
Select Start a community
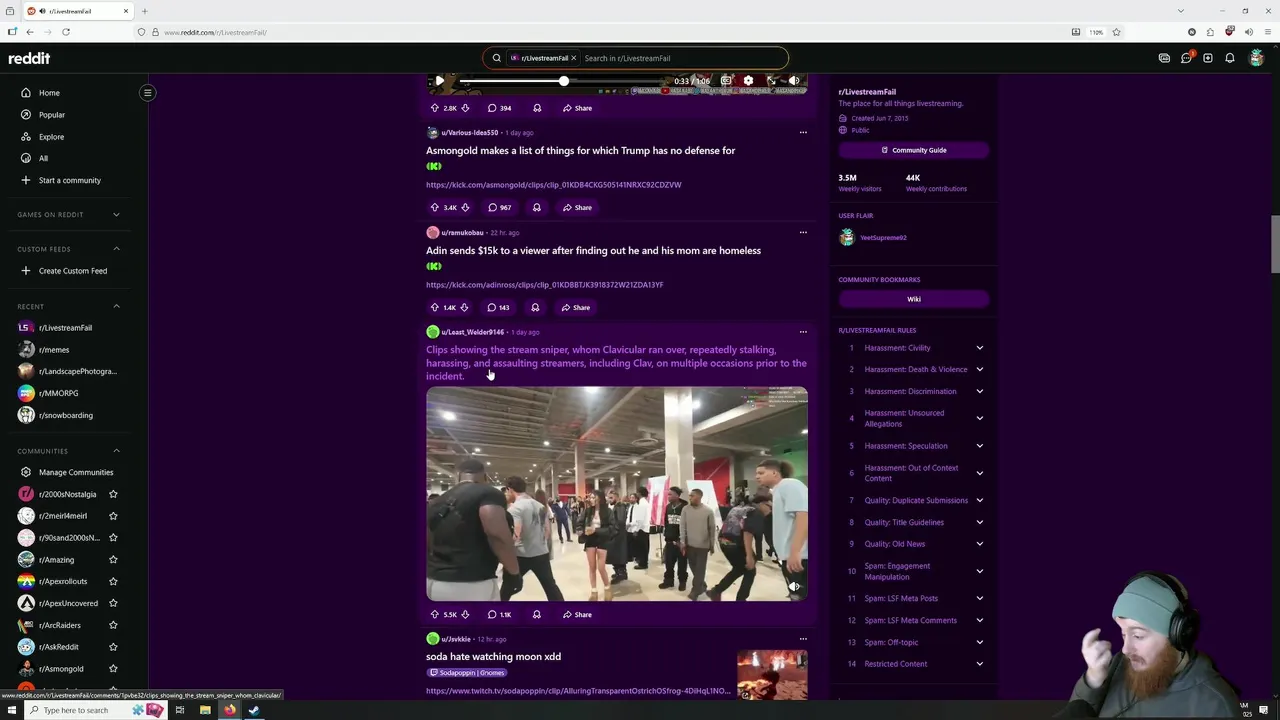[70, 181]
